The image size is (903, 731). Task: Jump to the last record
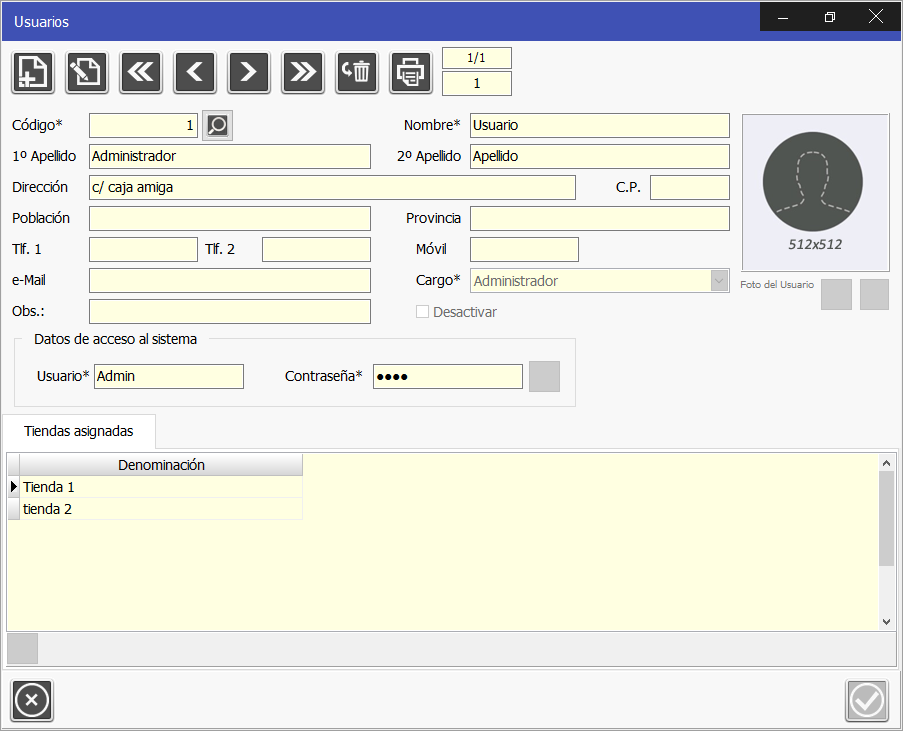[303, 72]
